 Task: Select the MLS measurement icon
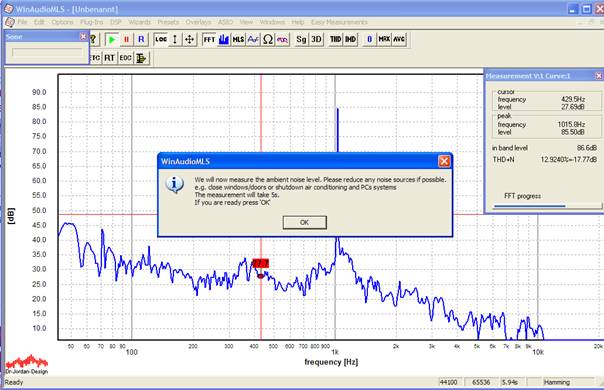pos(238,39)
